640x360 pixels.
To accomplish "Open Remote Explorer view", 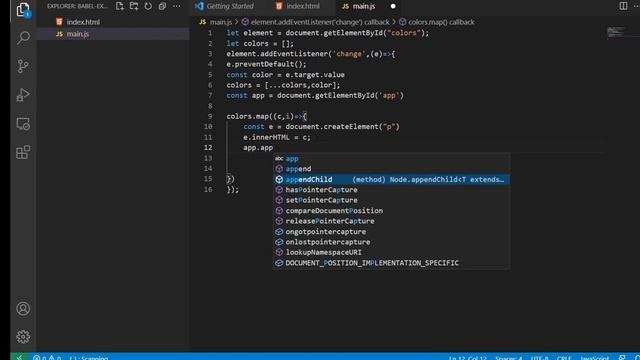I will 23,124.
